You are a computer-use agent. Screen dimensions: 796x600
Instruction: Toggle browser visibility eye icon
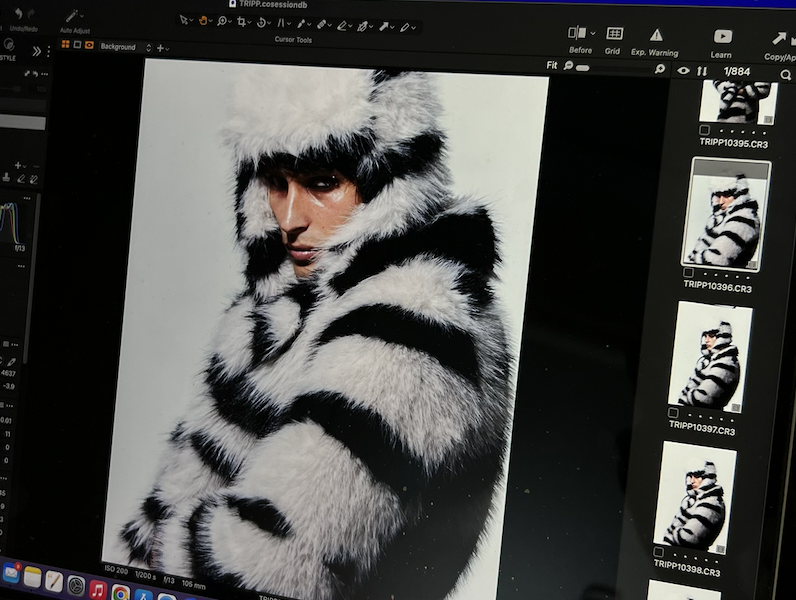pos(683,71)
